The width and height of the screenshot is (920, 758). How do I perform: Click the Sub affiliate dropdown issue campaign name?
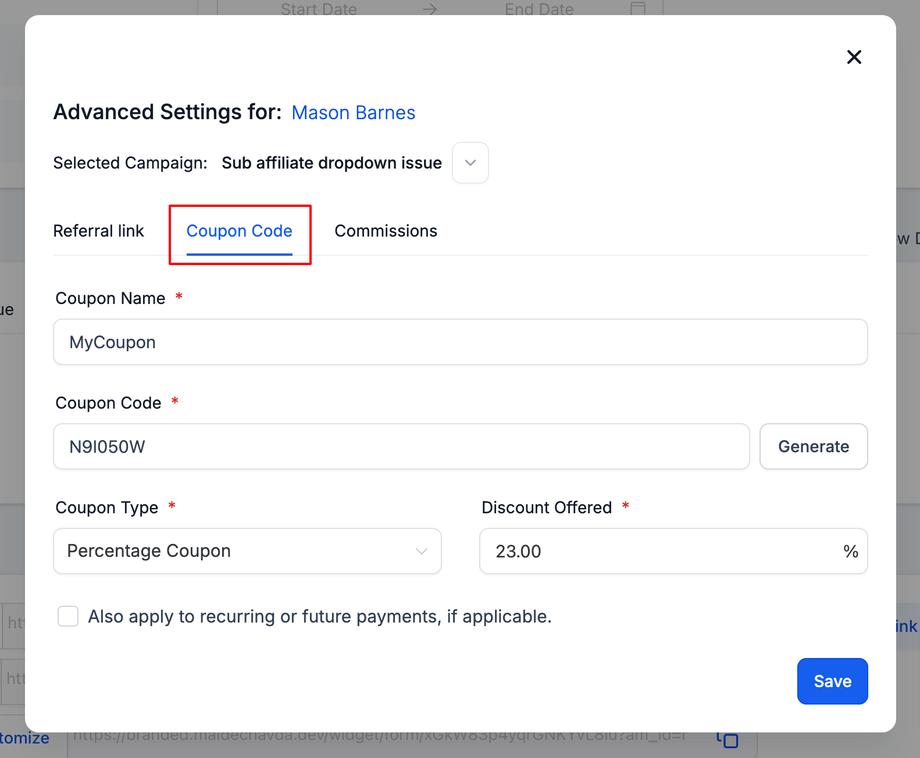(331, 163)
